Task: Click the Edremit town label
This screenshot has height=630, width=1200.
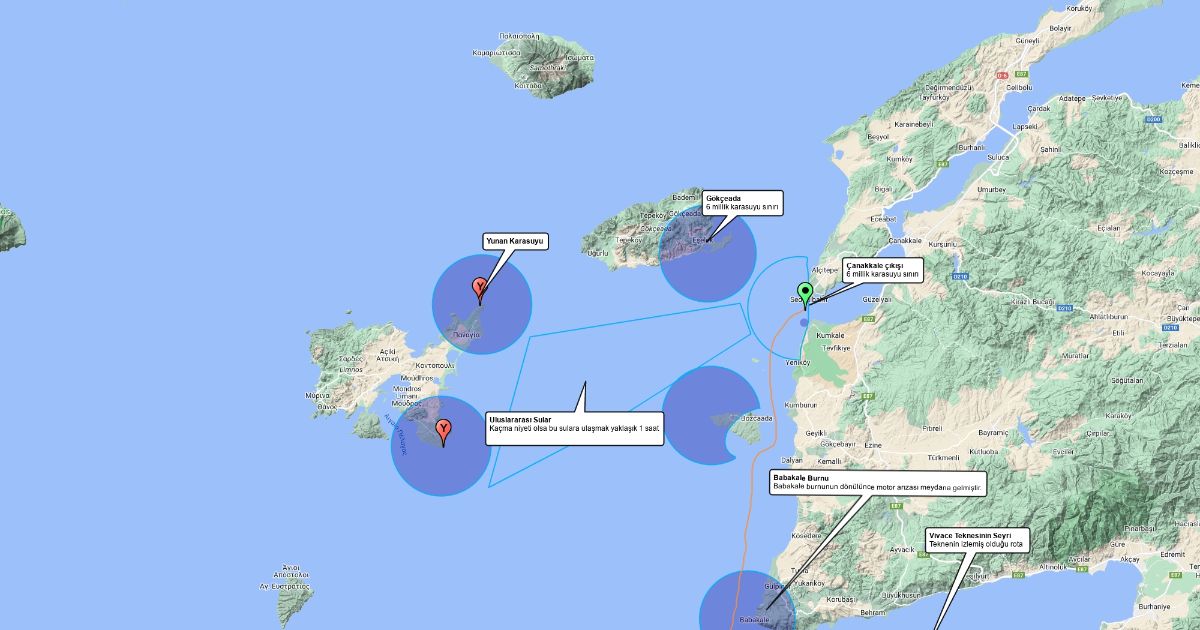Action: (1172, 554)
